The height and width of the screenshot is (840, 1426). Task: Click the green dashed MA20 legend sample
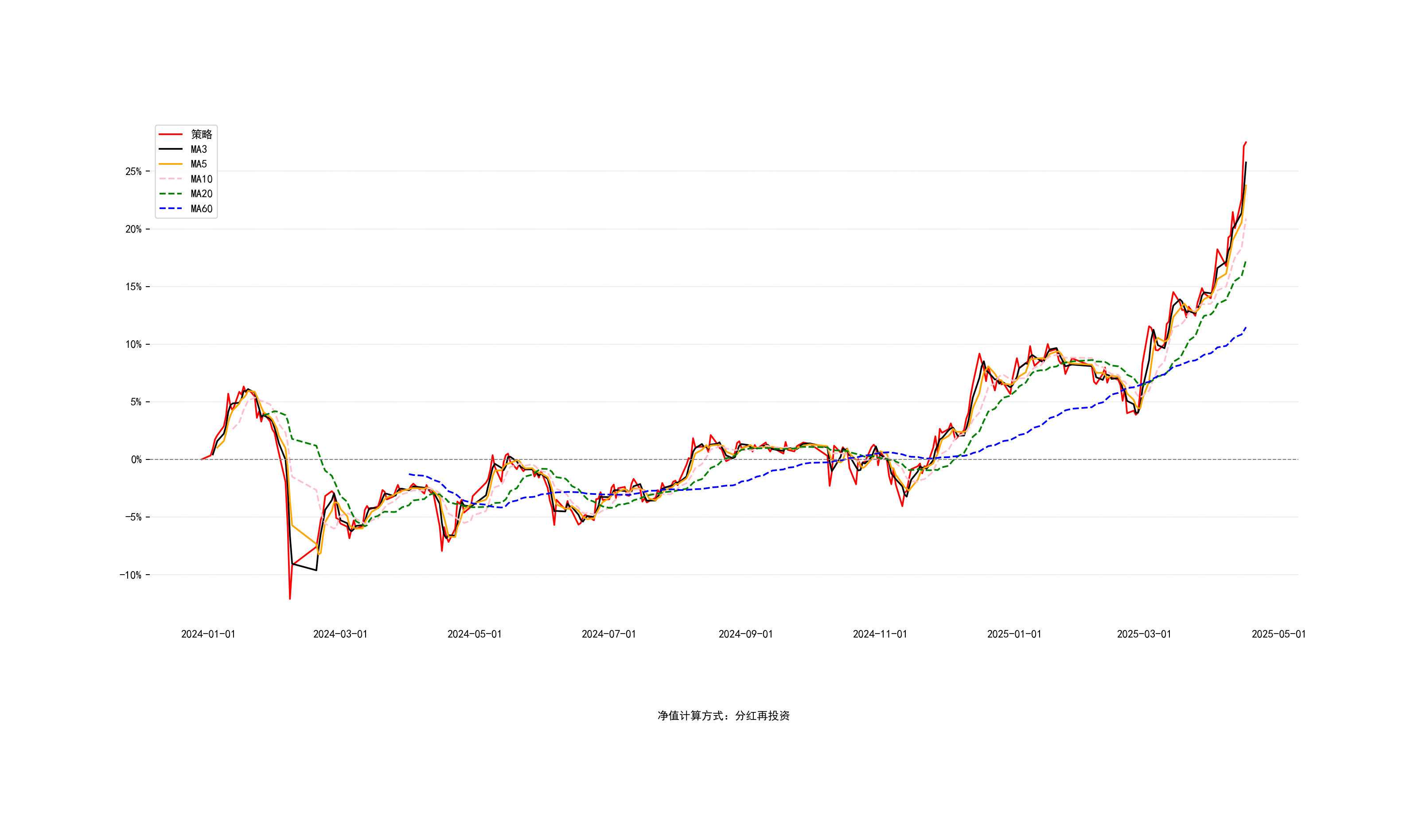click(x=171, y=194)
